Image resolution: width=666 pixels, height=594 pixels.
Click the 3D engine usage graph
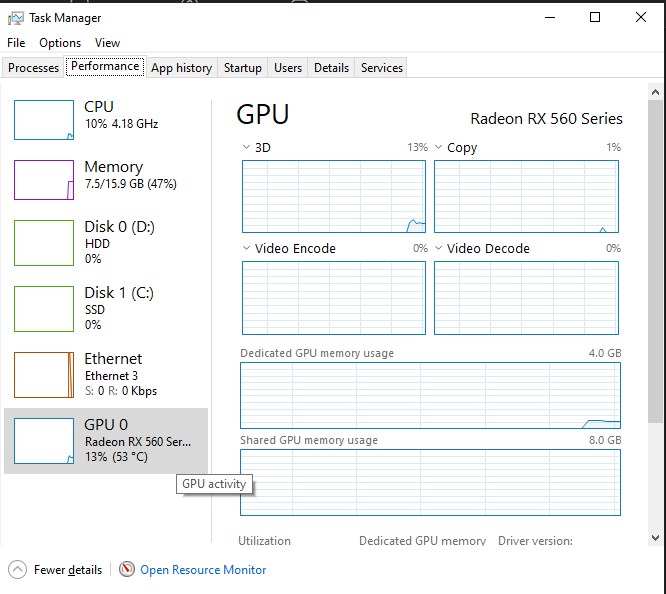click(x=334, y=196)
